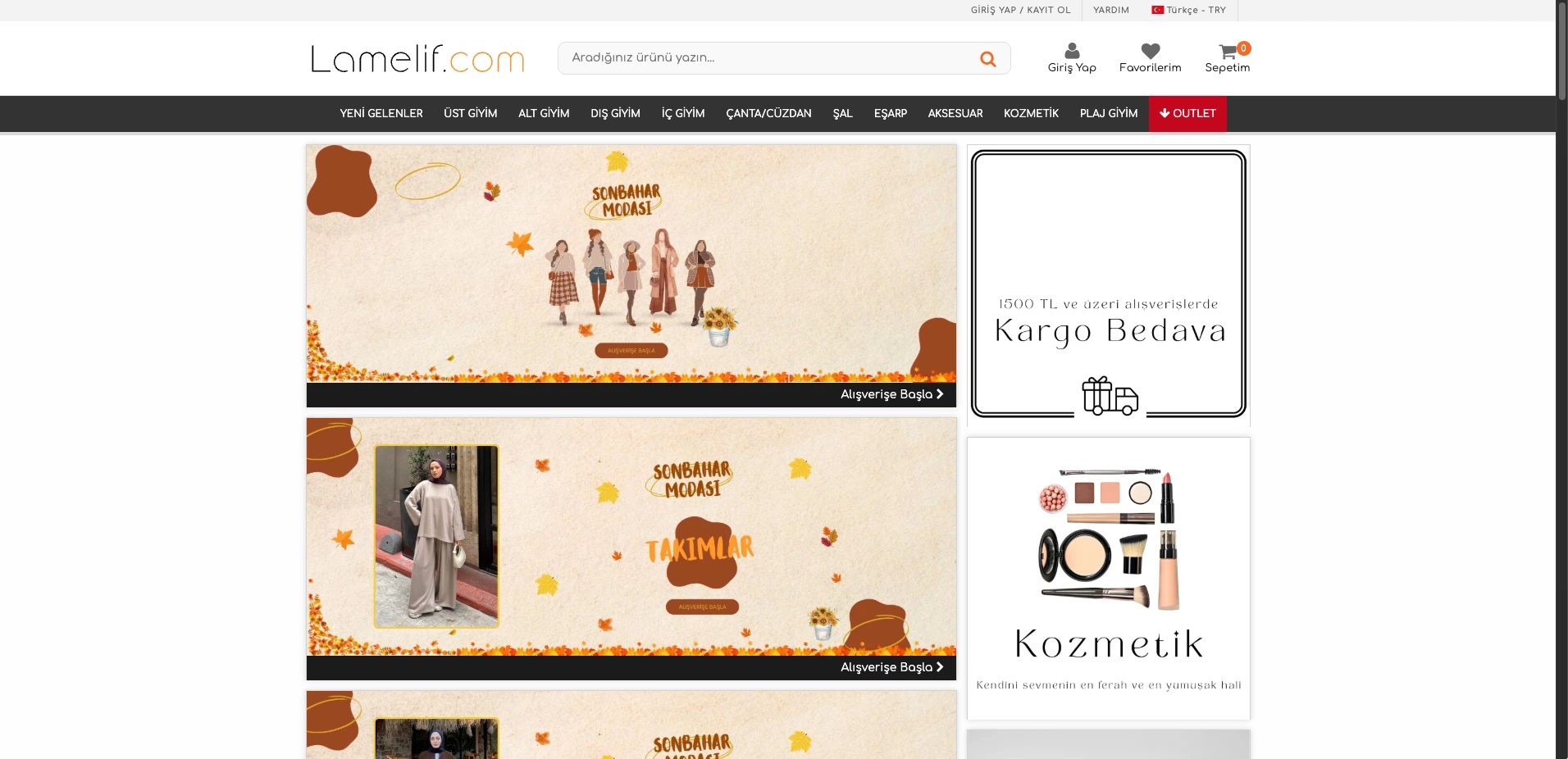Click GİRİŞ YAP / KAYIT OL link

click(x=1021, y=10)
